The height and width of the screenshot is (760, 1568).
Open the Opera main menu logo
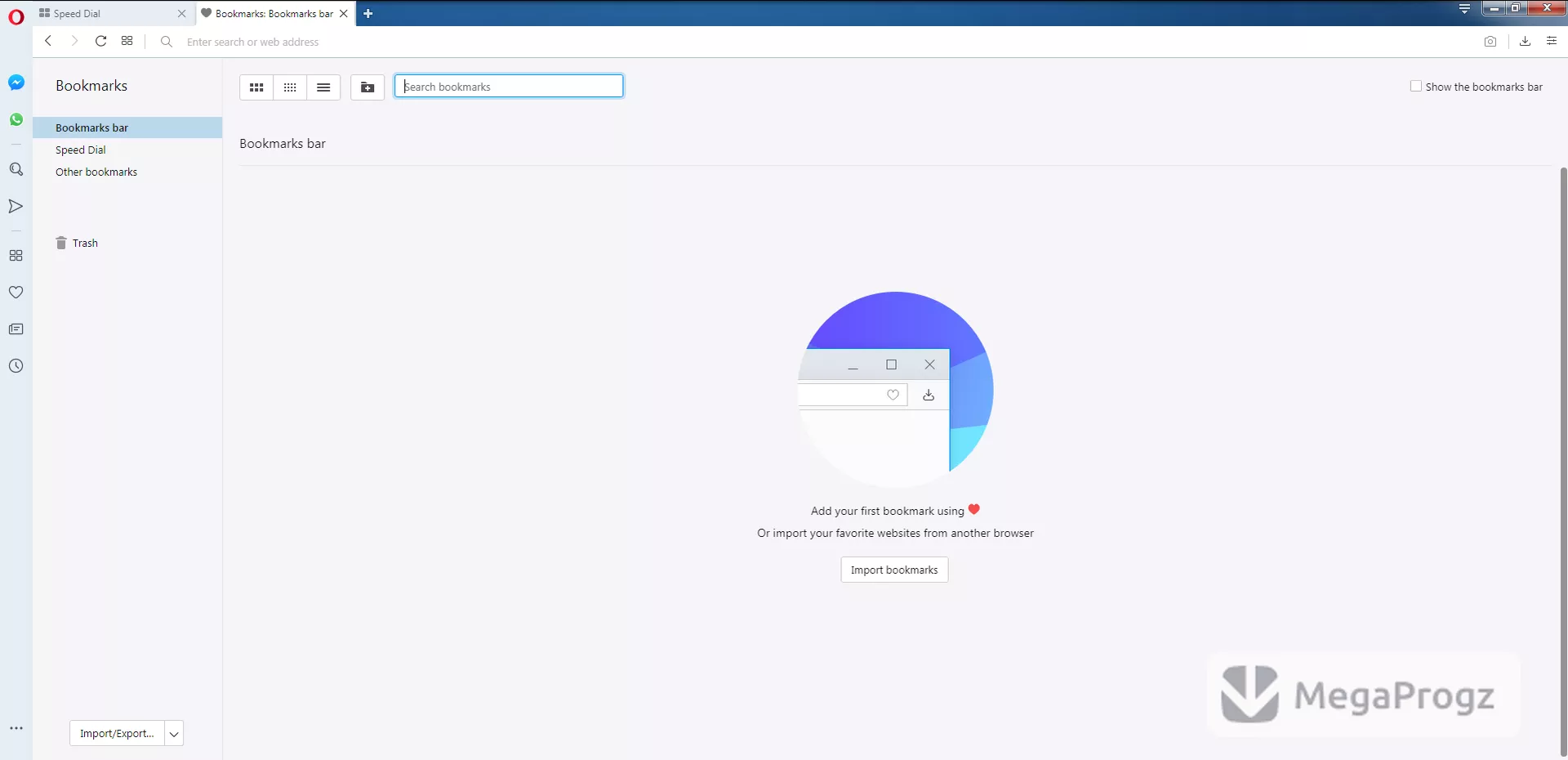click(16, 16)
